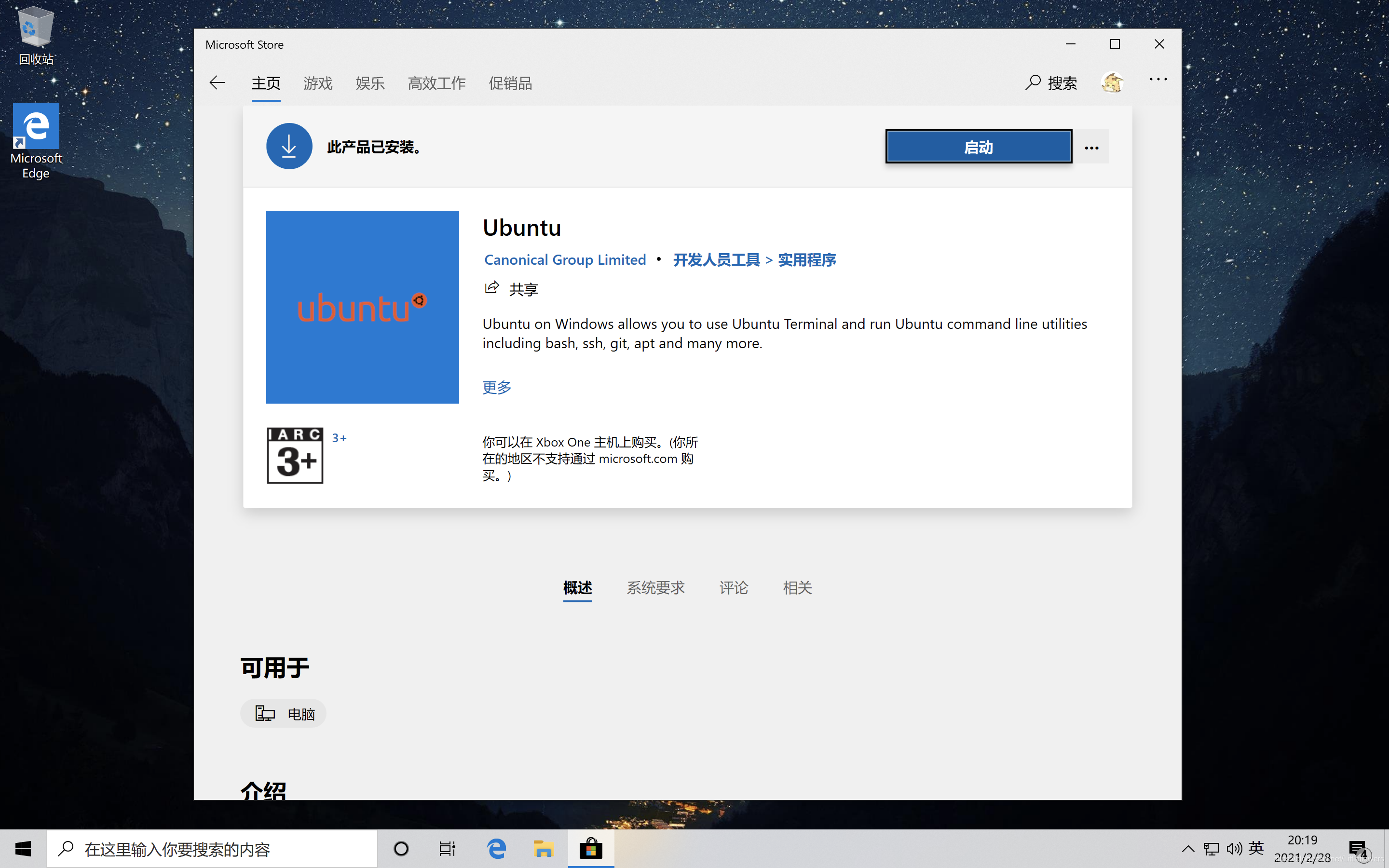The height and width of the screenshot is (868, 1389).
Task: Click the Ubuntu product title text
Action: pyautogui.click(x=521, y=227)
